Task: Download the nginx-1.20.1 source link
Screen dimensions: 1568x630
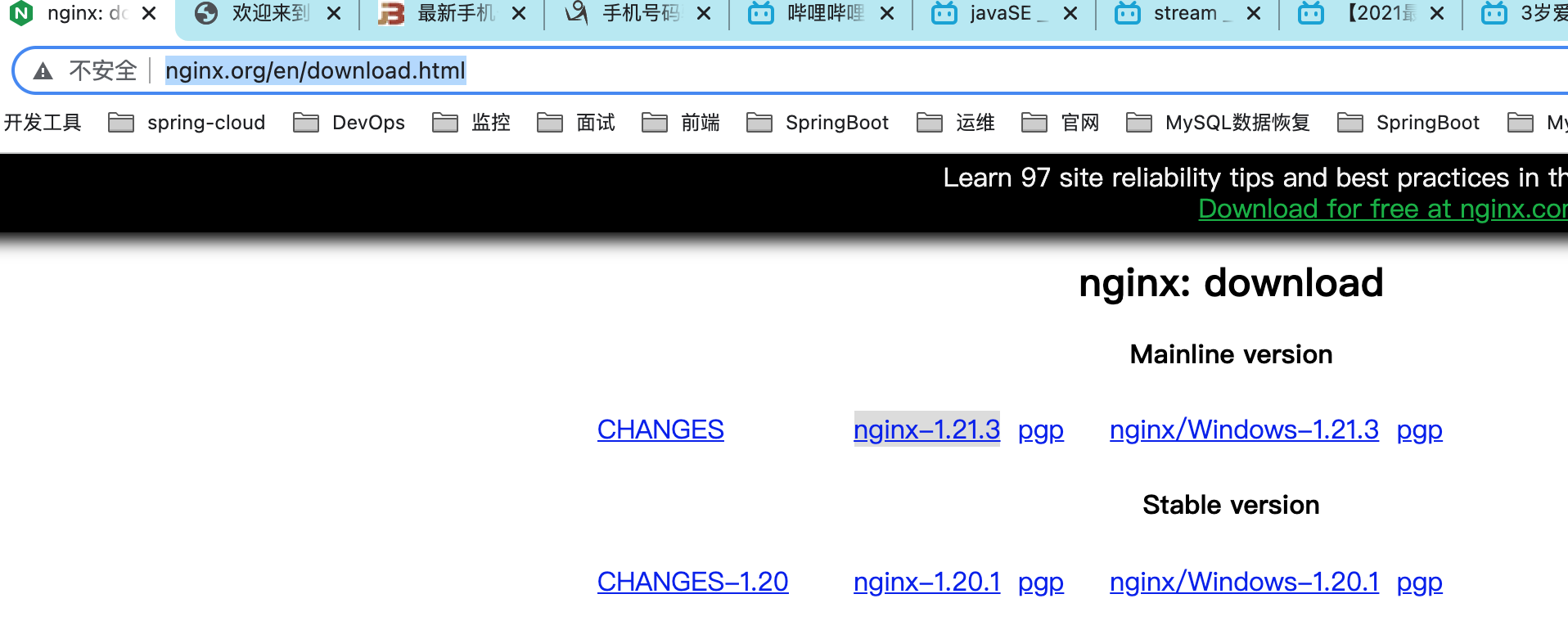Action: (x=926, y=582)
